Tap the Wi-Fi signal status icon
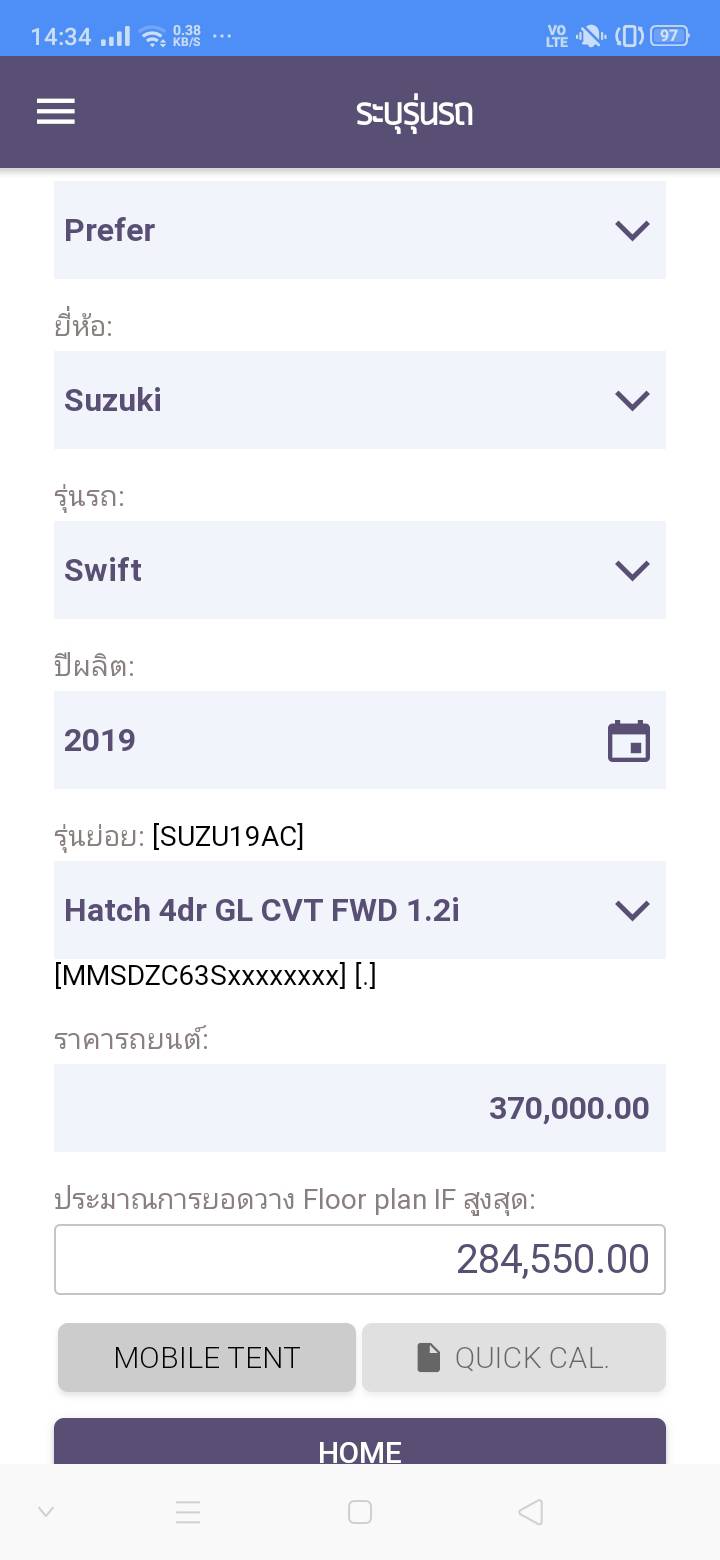Screen dimensions: 720x1560 tap(153, 37)
